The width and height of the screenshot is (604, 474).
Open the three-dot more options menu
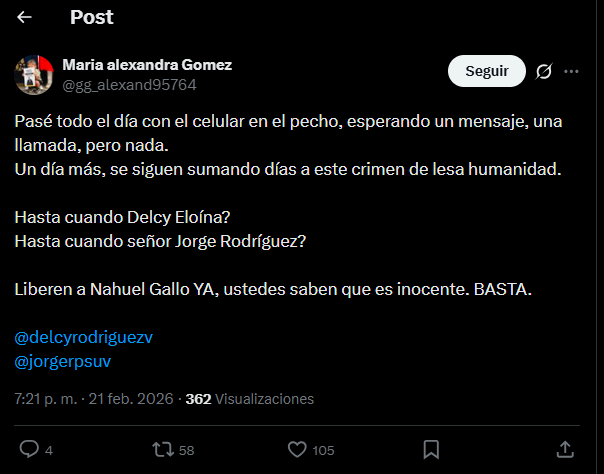(x=572, y=71)
